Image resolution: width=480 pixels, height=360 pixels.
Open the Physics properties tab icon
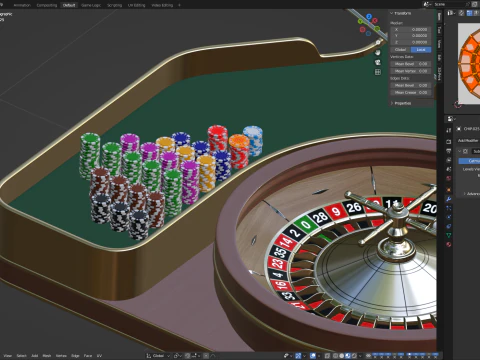449,217
